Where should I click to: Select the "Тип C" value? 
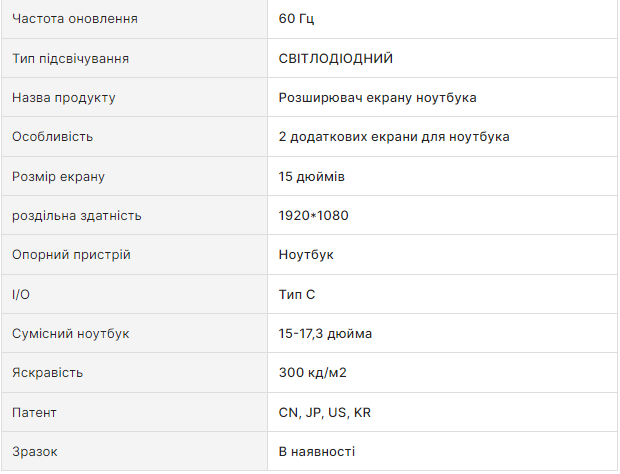(298, 295)
